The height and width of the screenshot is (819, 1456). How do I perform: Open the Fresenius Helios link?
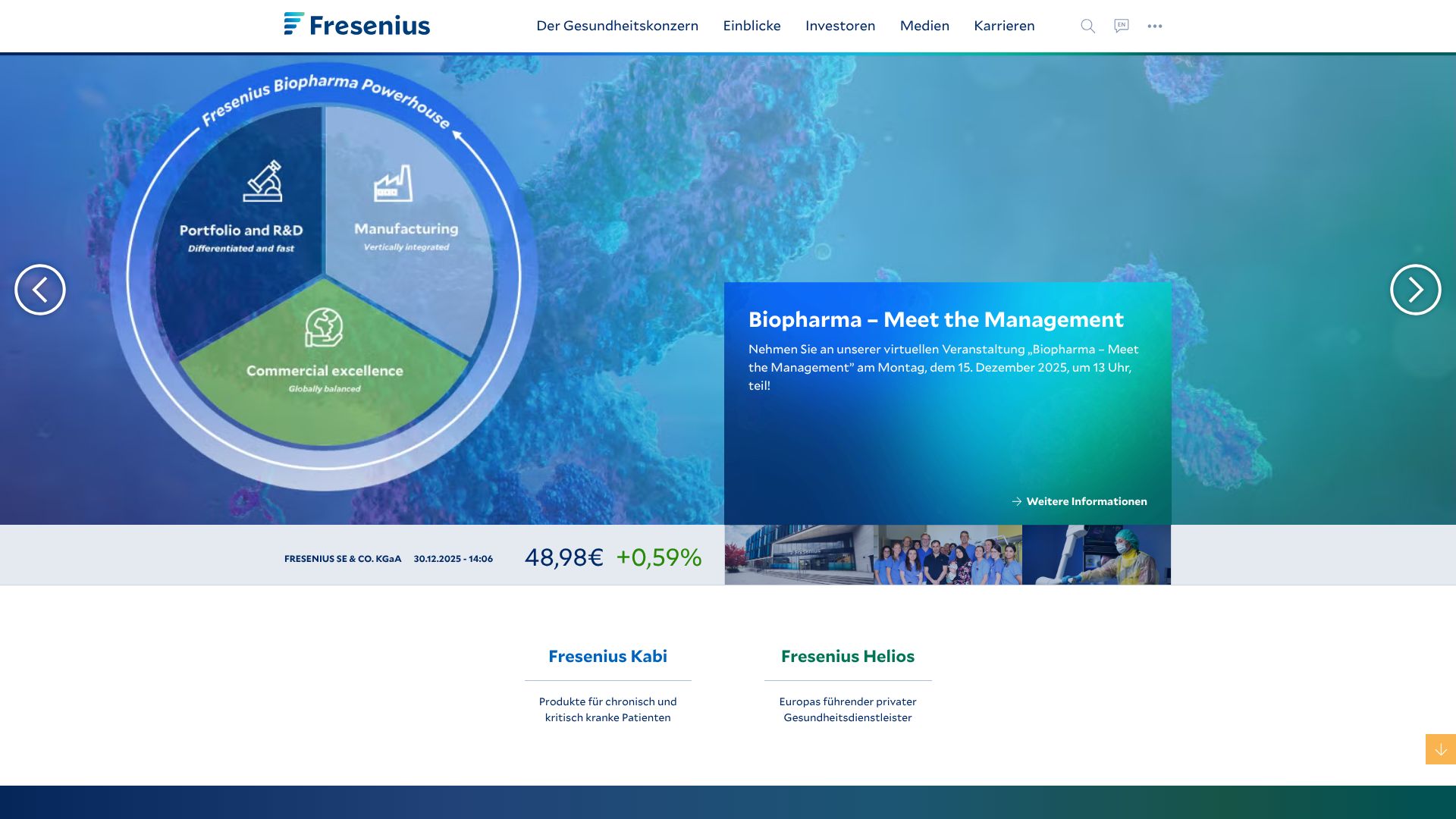click(847, 656)
